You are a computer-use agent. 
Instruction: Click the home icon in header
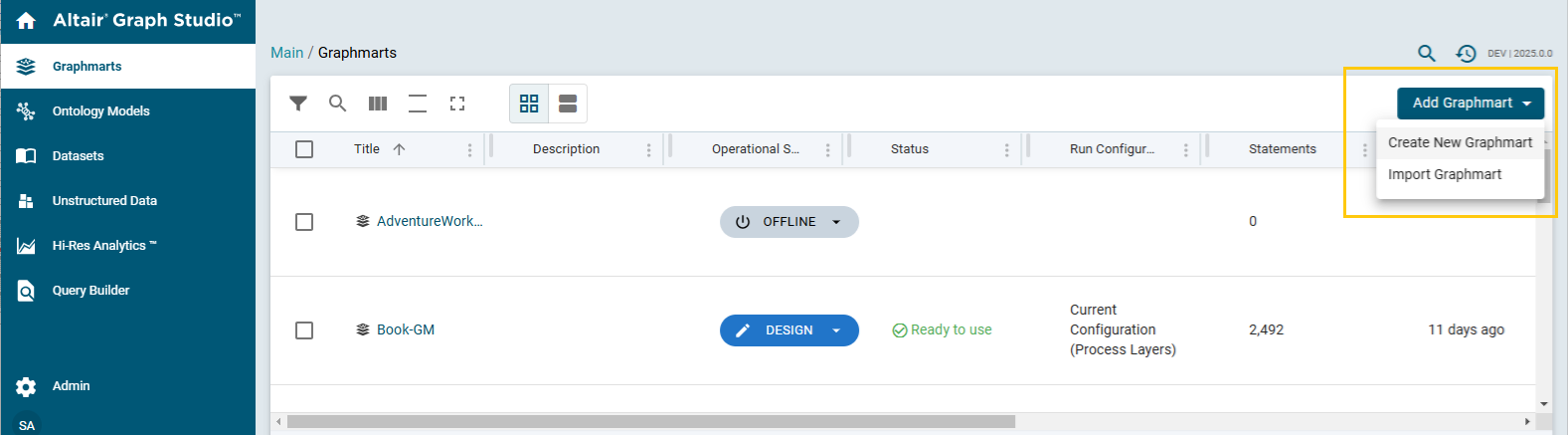[x=26, y=21]
